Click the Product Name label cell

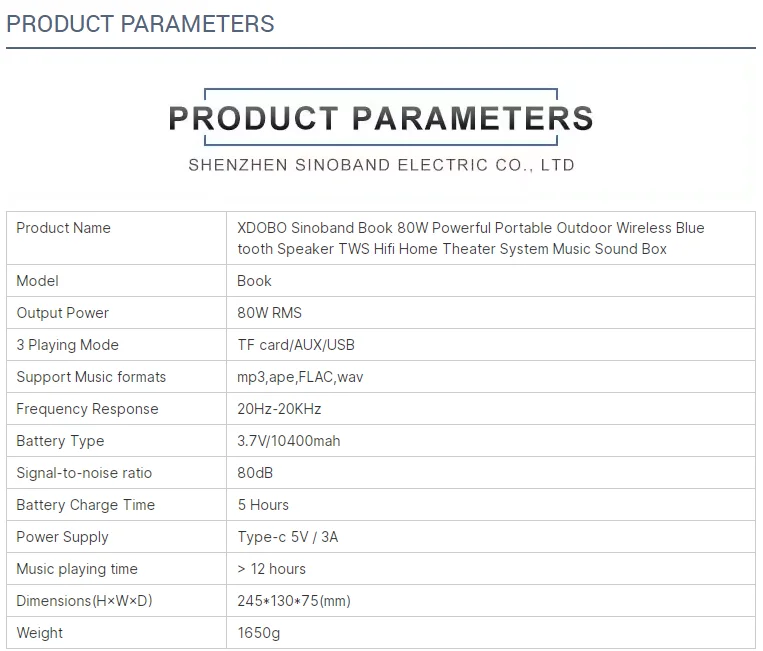tap(64, 228)
